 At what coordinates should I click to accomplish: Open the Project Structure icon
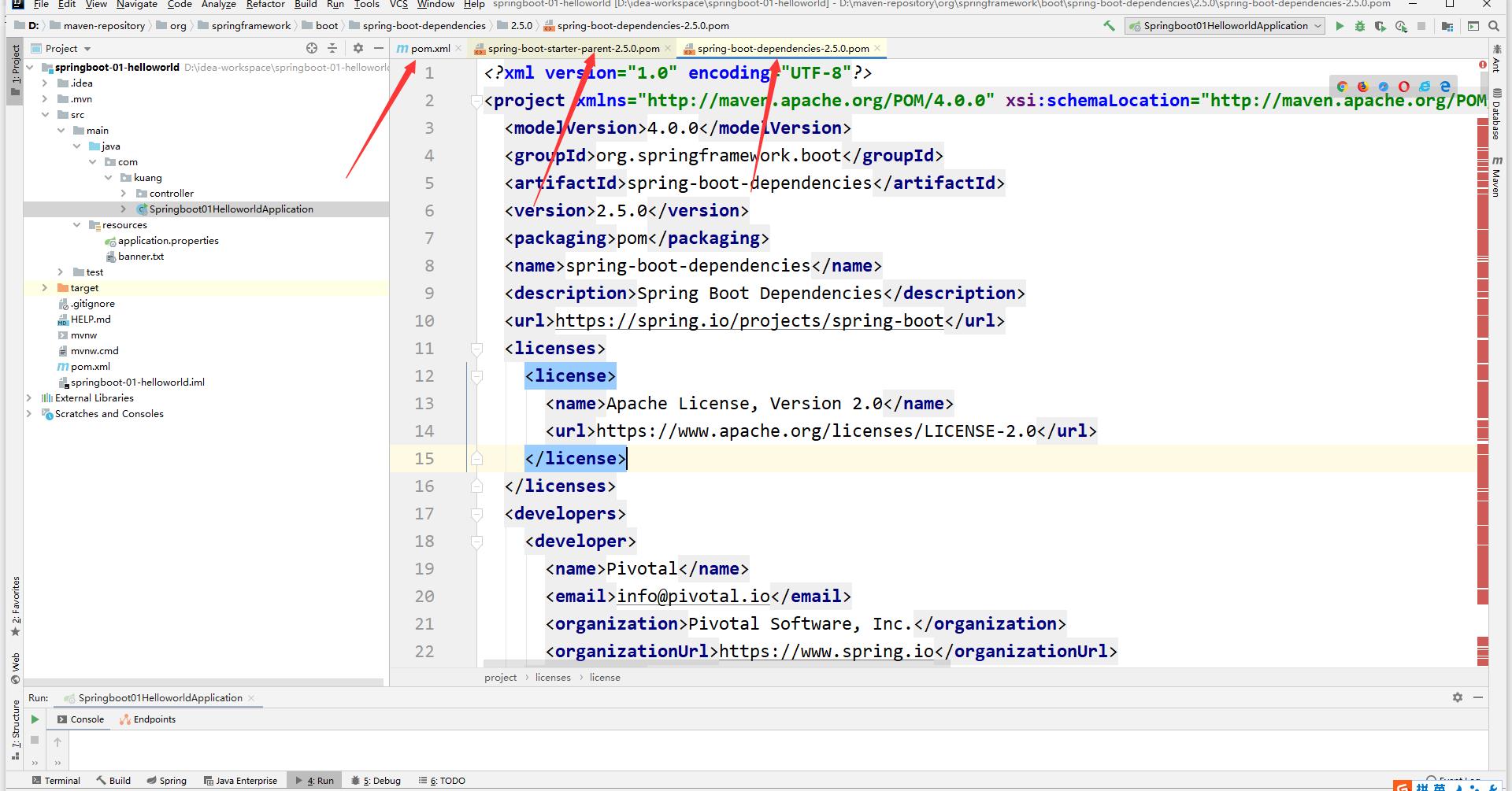click(1447, 26)
